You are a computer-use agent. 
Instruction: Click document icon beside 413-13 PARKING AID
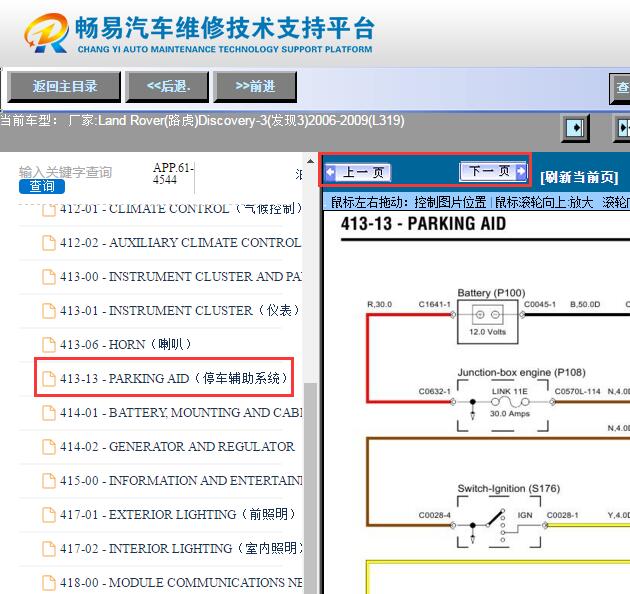tap(49, 379)
